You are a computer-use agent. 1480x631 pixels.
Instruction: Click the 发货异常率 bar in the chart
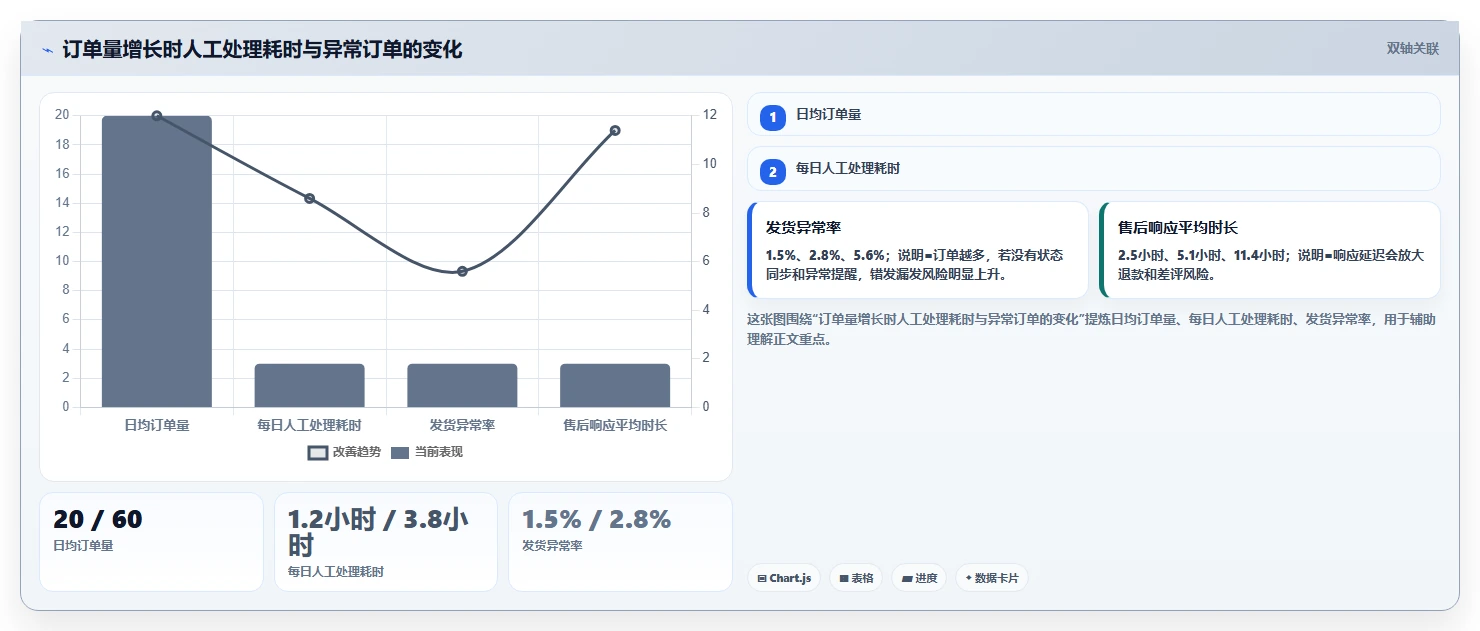tap(462, 385)
